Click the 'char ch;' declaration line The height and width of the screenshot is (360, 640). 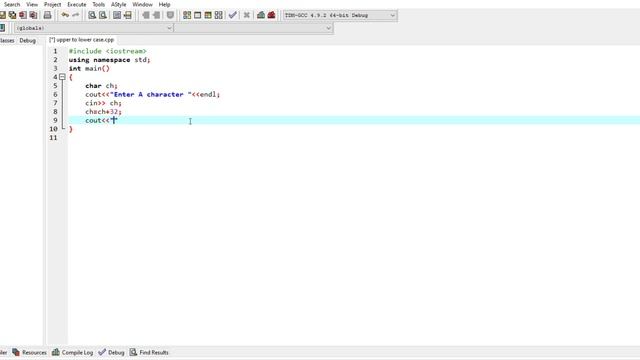click(x=101, y=86)
